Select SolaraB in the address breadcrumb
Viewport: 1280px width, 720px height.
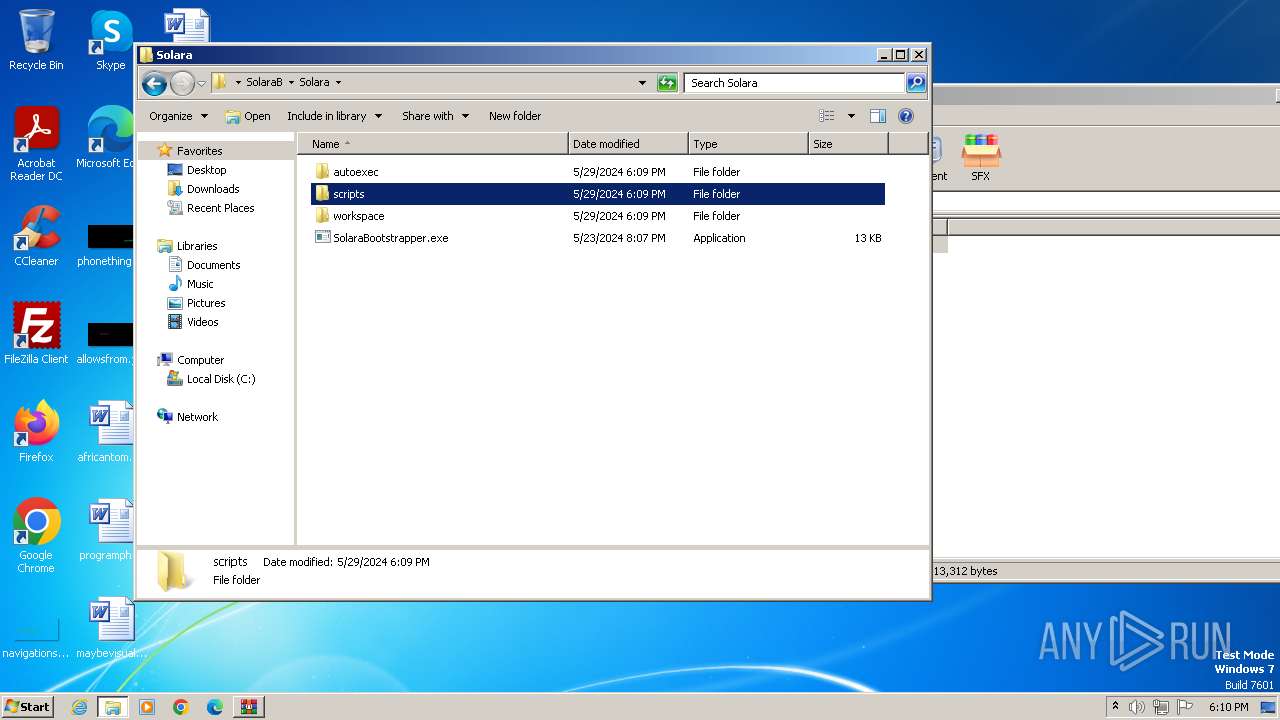coord(264,82)
